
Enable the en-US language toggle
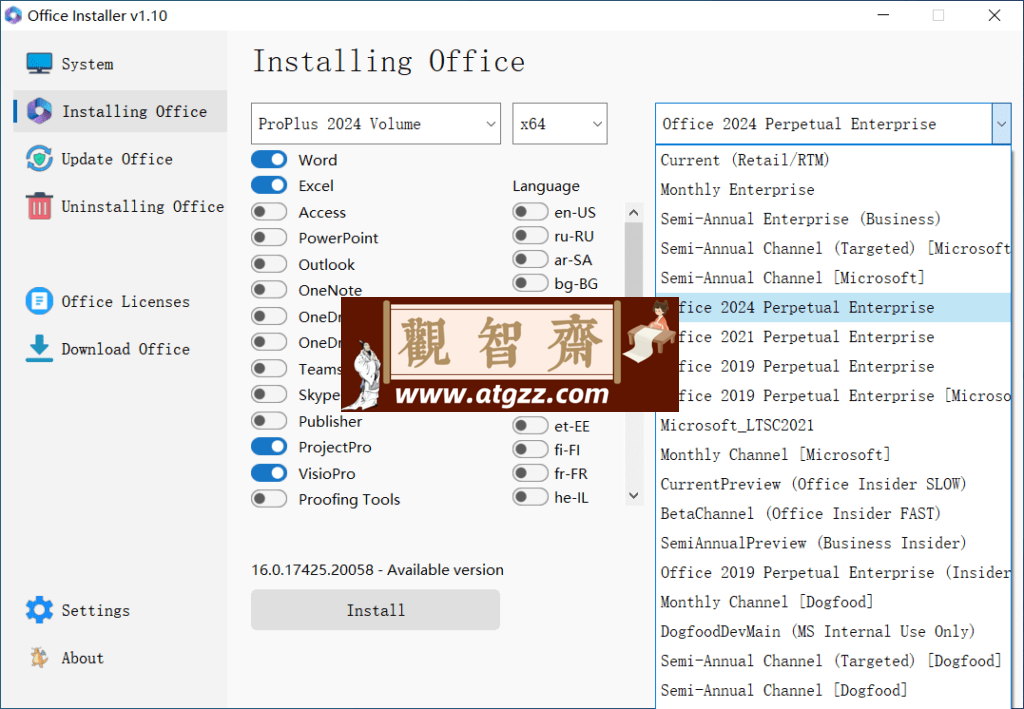click(x=530, y=212)
